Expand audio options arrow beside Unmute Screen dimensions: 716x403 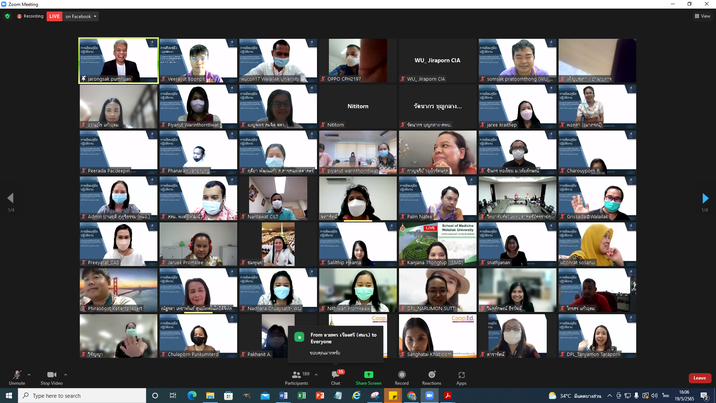pyautogui.click(x=30, y=372)
